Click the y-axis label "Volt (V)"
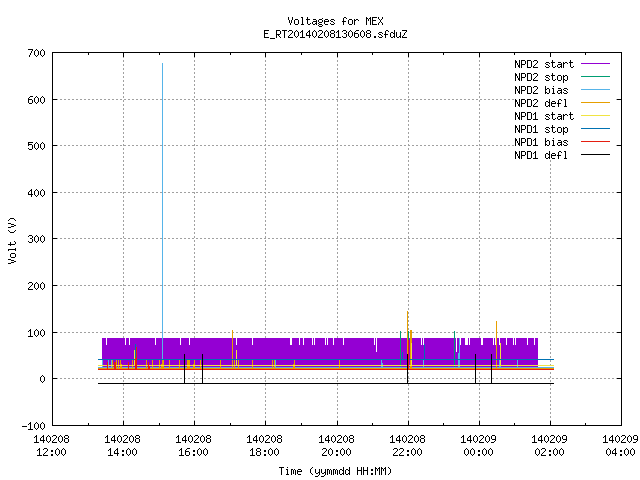 pos(12,240)
